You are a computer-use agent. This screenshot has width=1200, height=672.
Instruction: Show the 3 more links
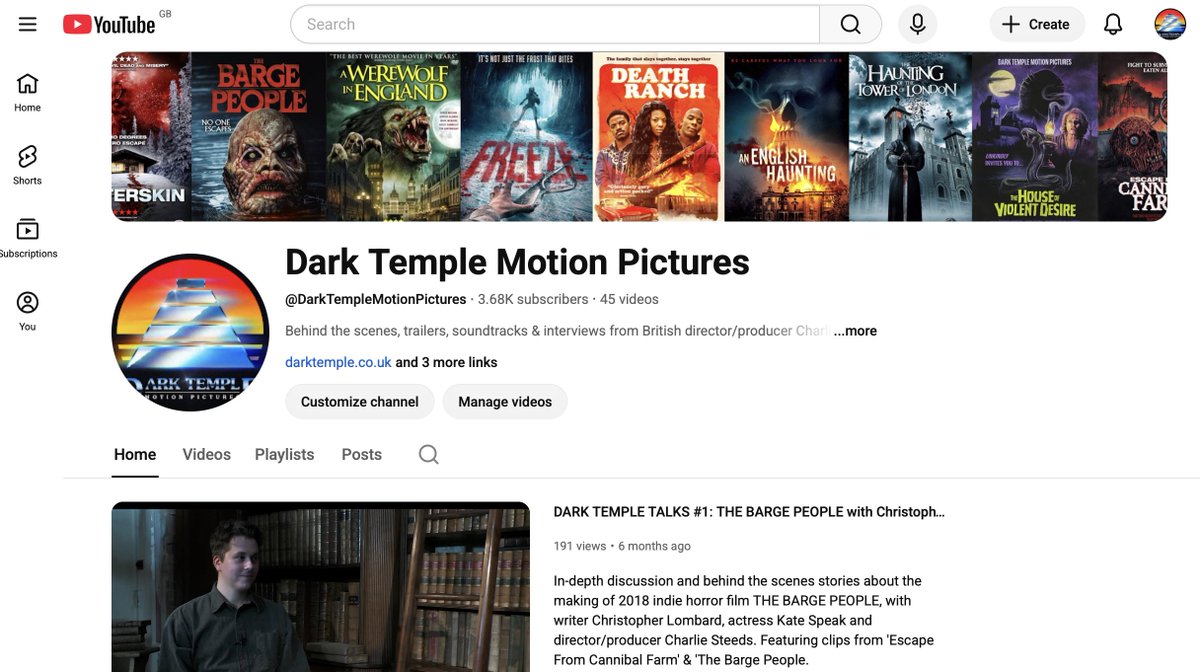click(x=447, y=362)
